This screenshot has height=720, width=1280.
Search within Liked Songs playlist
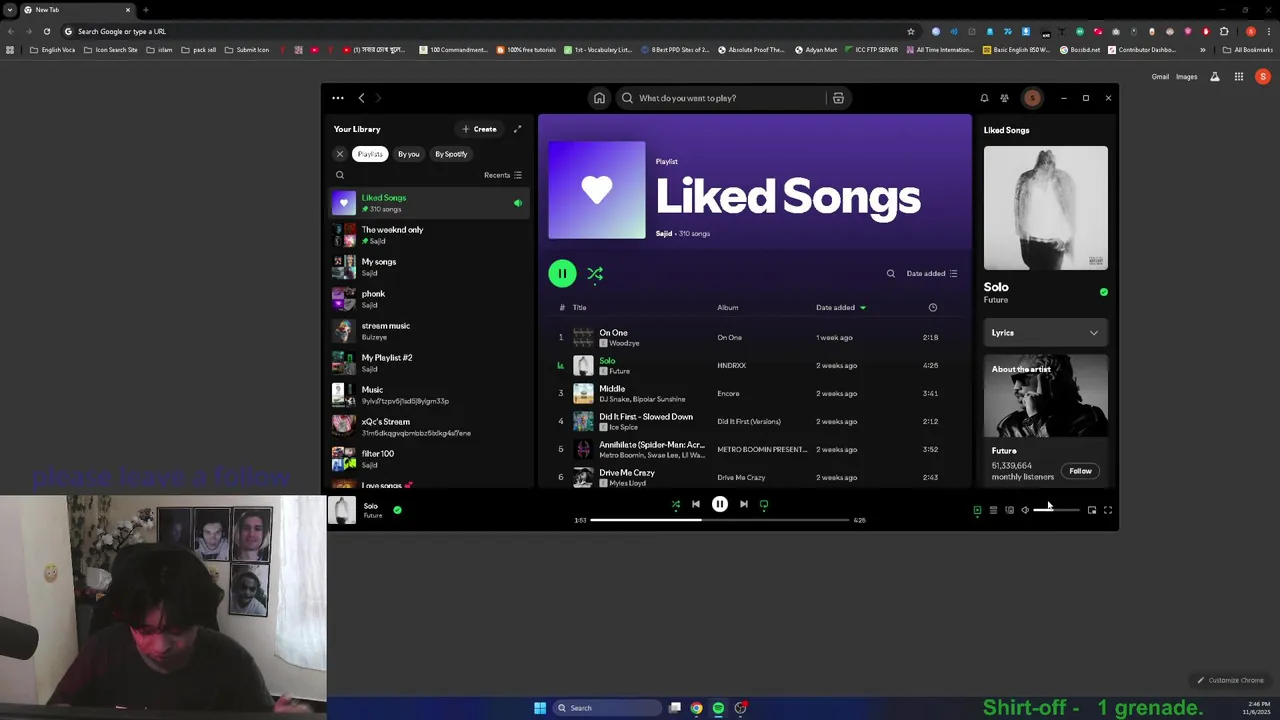(891, 273)
